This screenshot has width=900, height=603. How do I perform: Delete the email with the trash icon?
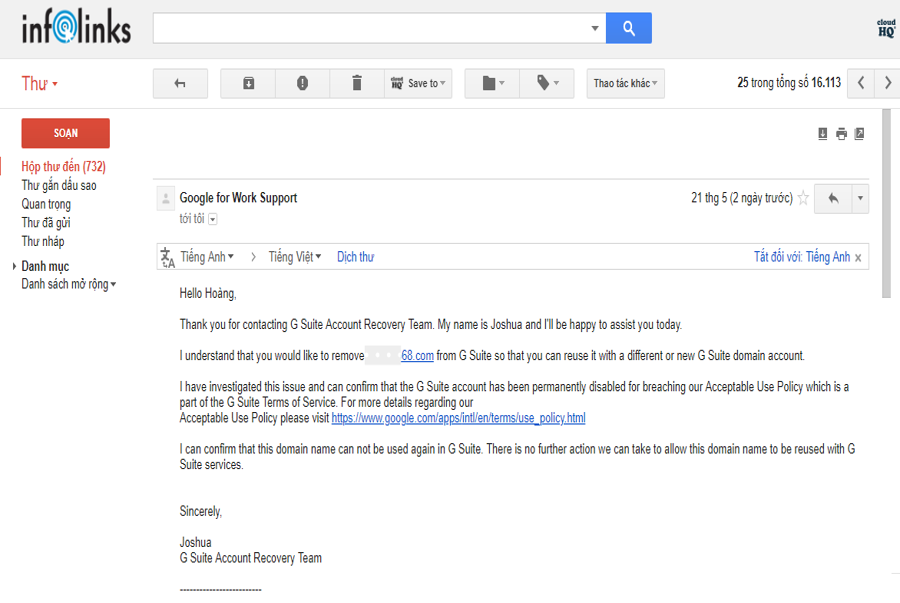pos(356,83)
